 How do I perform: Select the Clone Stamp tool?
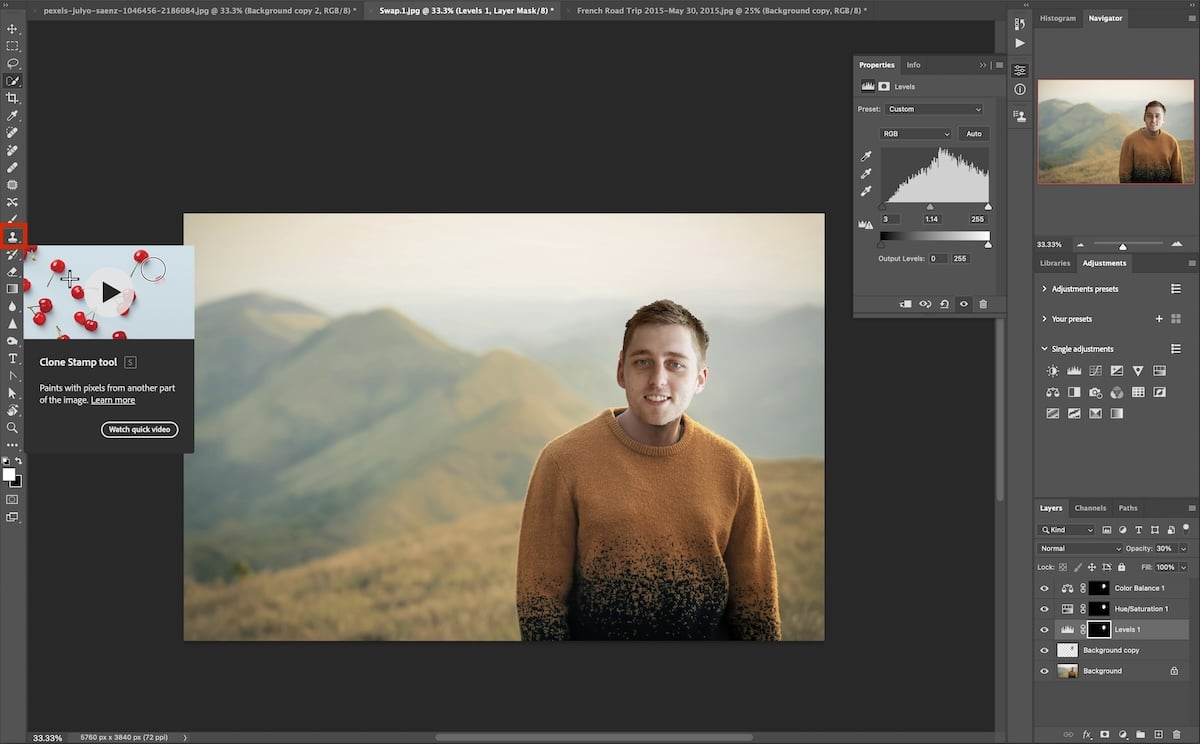coord(13,236)
